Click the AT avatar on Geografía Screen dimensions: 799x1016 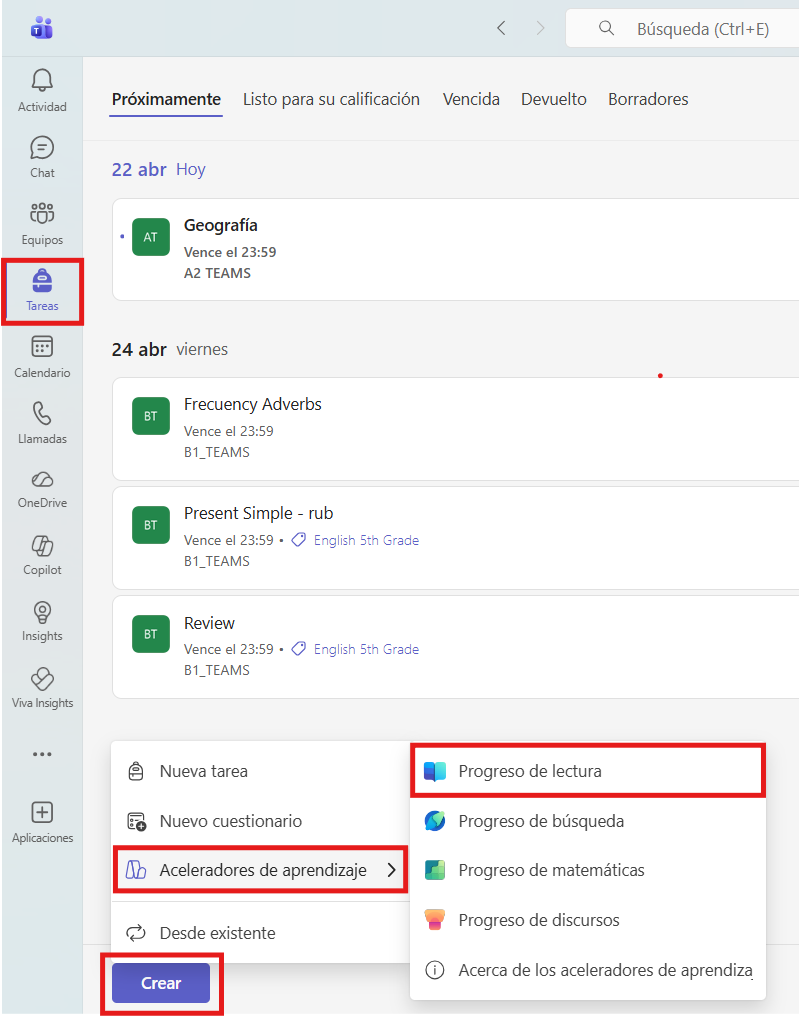[151, 237]
